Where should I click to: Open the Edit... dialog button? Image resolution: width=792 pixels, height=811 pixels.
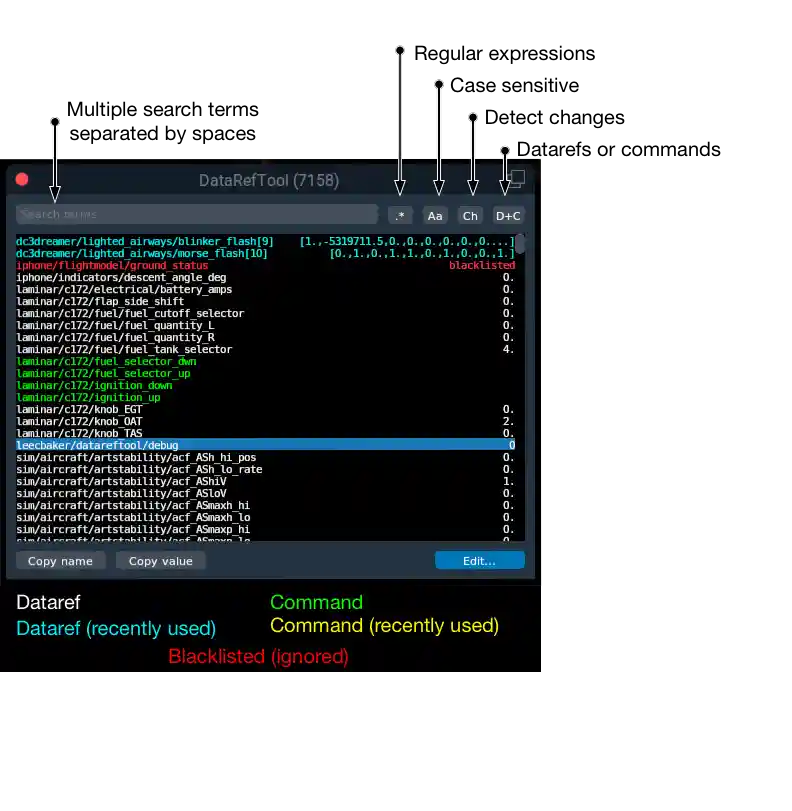[x=480, y=561]
